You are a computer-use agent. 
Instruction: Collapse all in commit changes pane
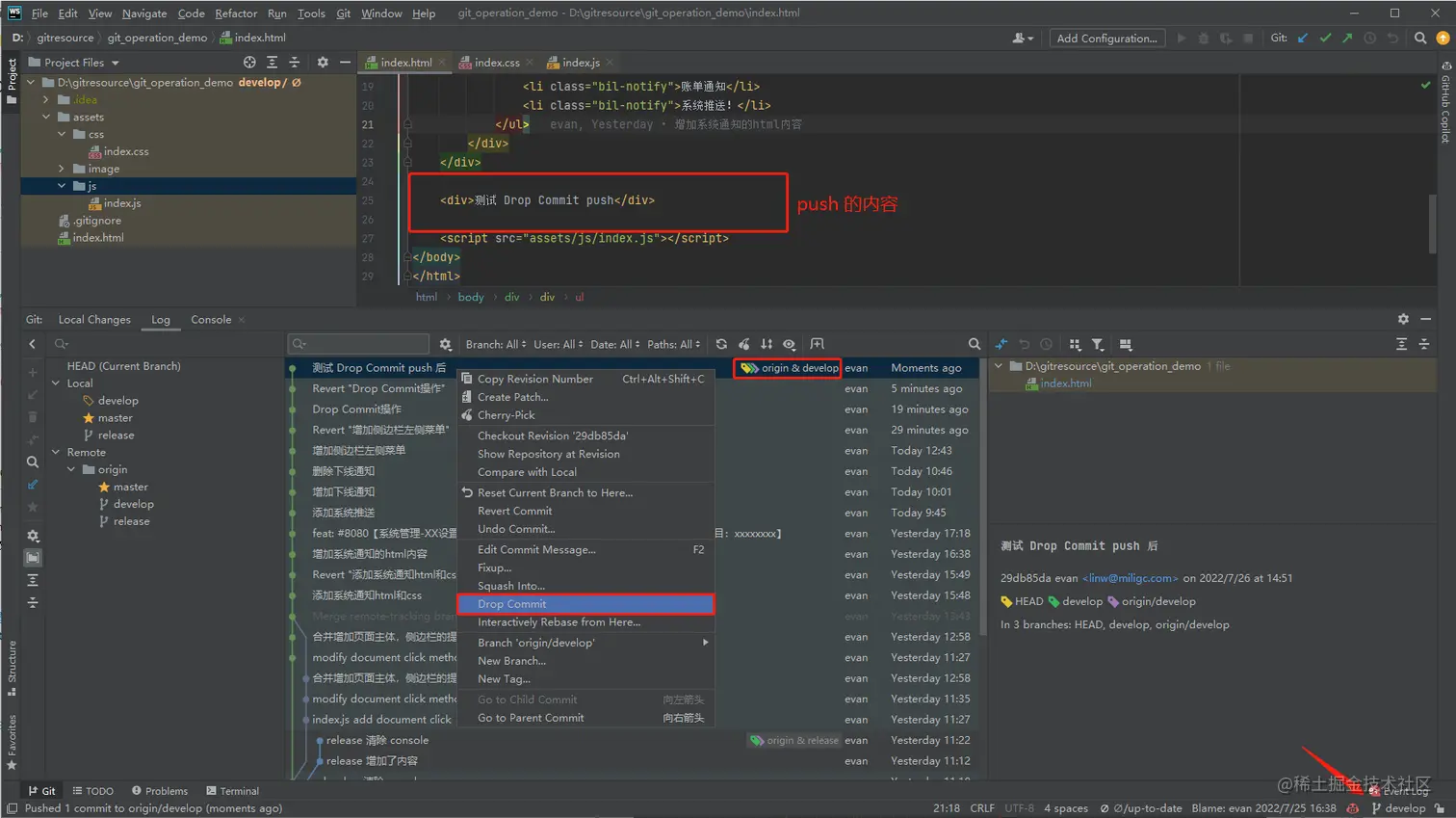pos(1424,344)
